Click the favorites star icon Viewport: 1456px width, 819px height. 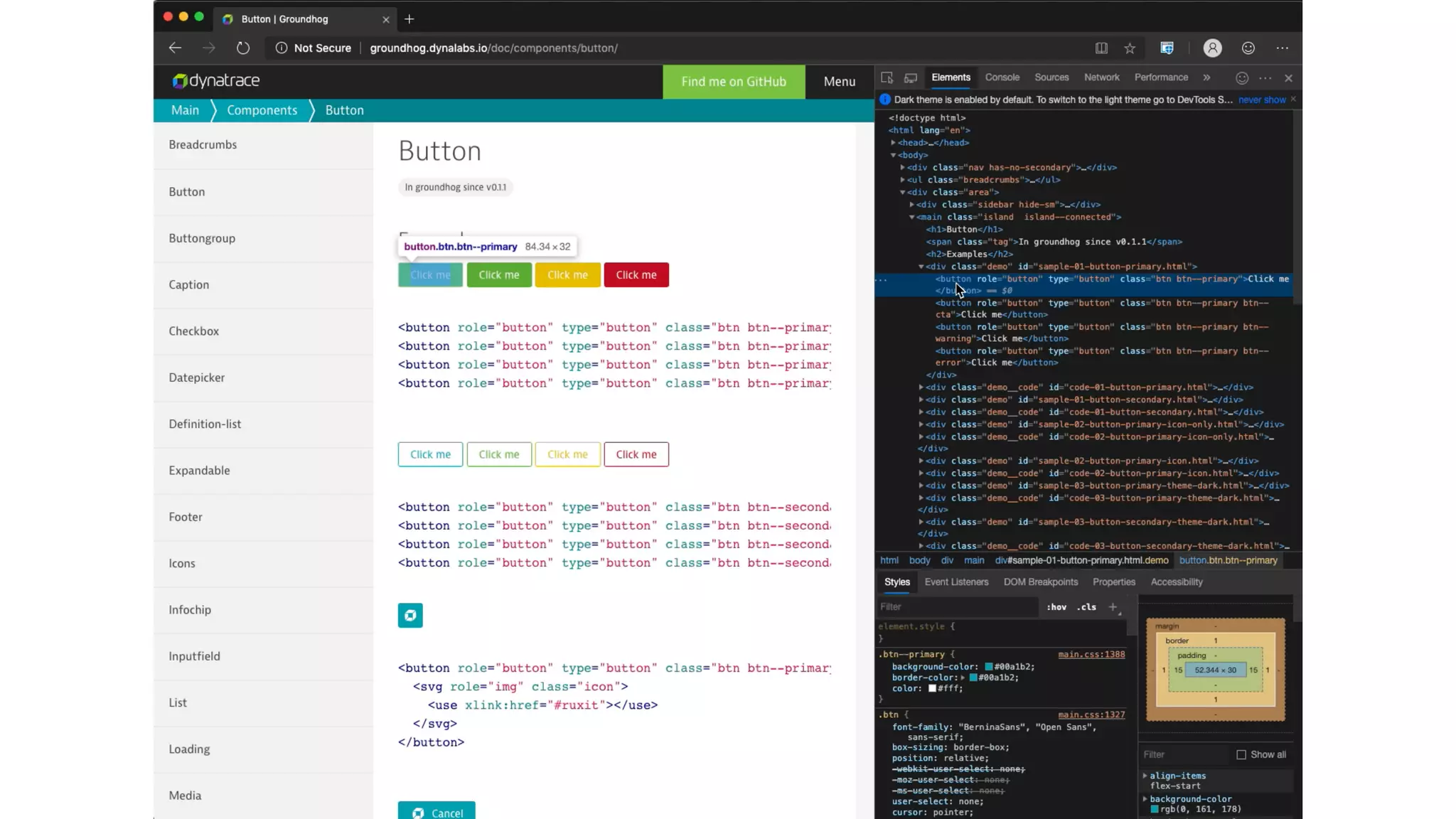pyautogui.click(x=1130, y=48)
